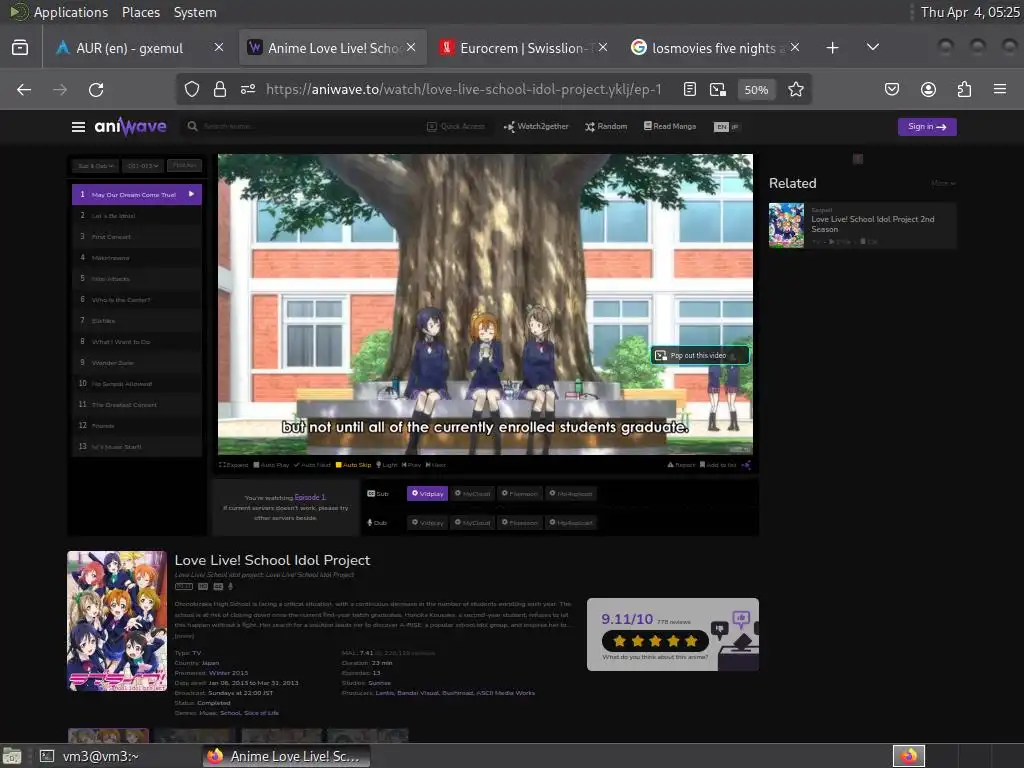This screenshot has height=768, width=1024.
Task: Report this video with warning icon
Action: [681, 465]
